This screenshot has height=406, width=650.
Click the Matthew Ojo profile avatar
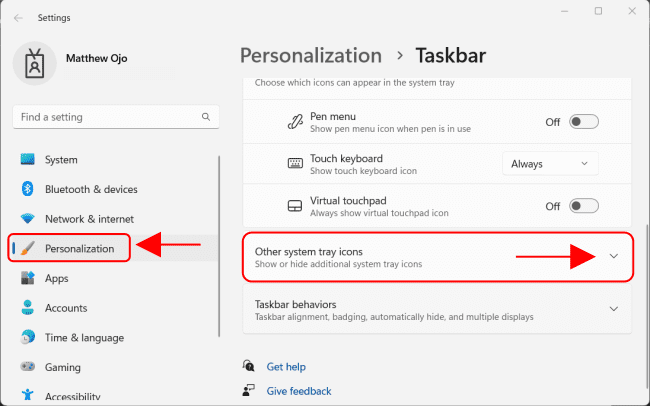pyautogui.click(x=35, y=63)
